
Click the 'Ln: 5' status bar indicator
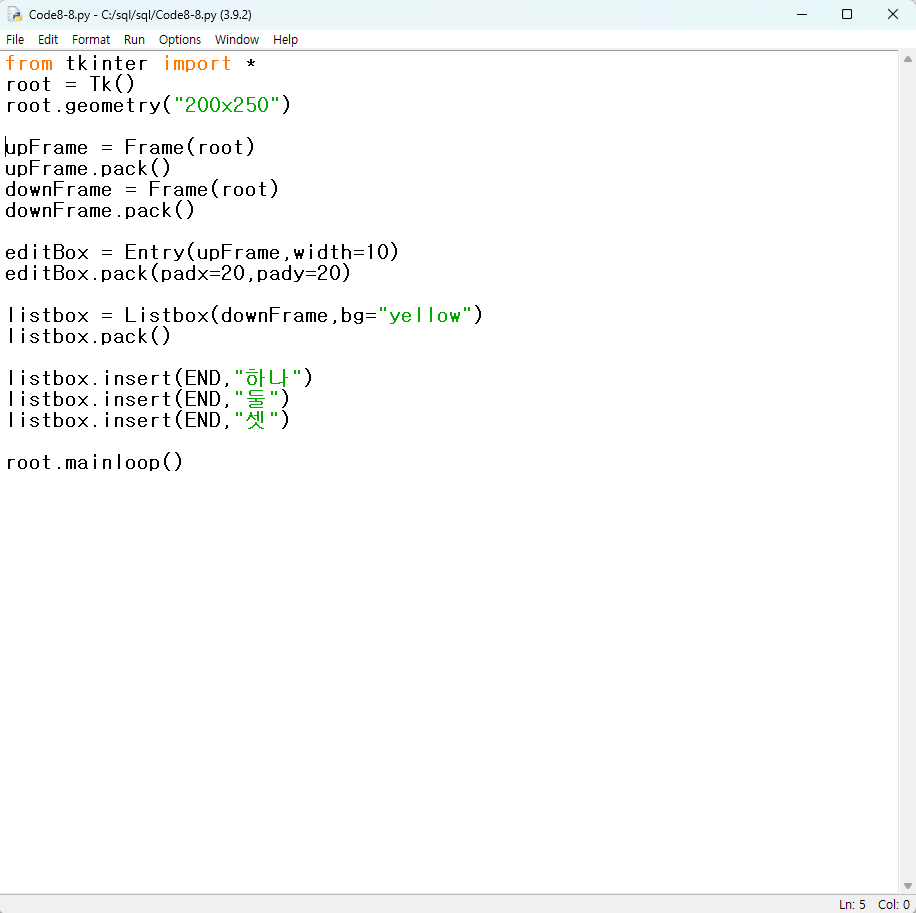click(852, 904)
